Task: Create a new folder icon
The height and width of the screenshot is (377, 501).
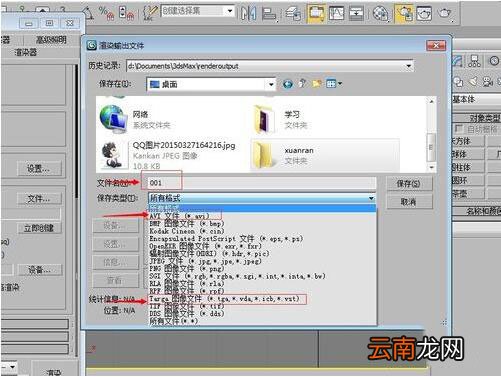Action: 317,84
